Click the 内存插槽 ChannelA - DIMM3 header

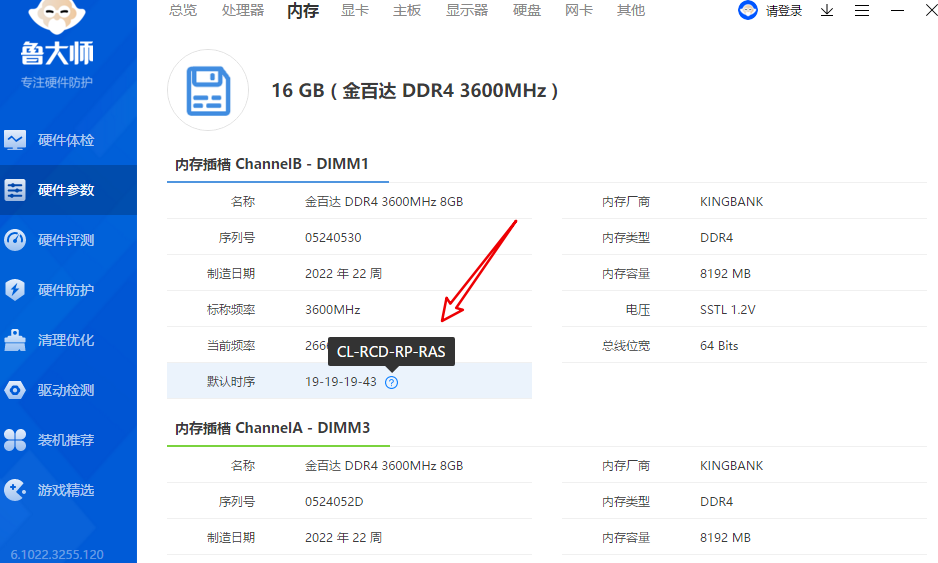(x=272, y=428)
